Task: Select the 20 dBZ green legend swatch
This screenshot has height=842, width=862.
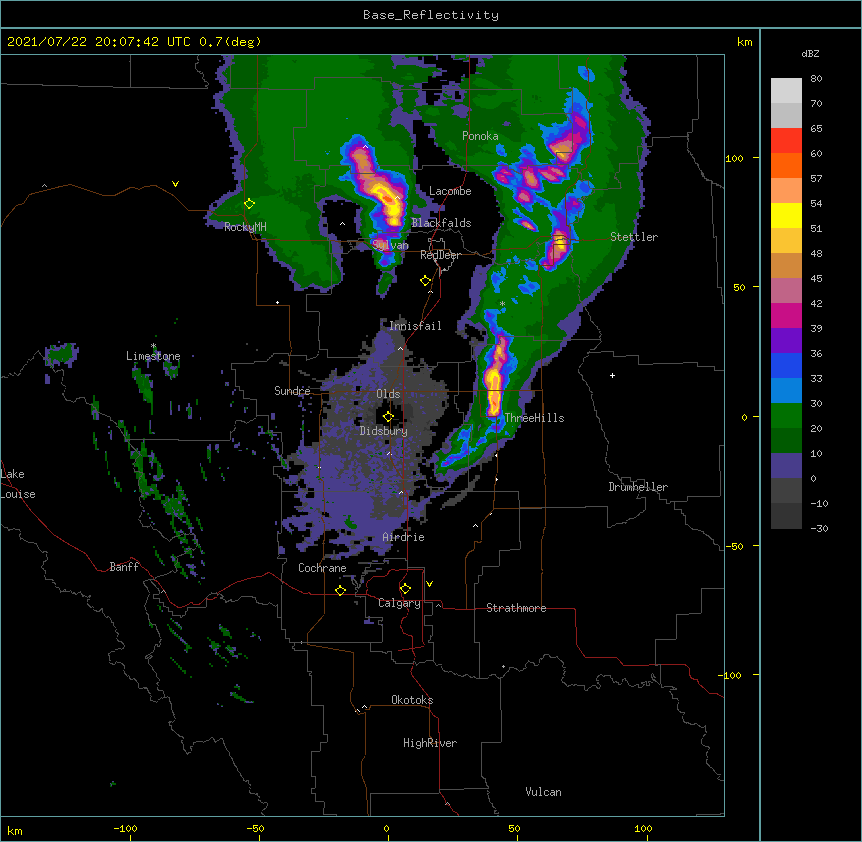Action: point(786,416)
